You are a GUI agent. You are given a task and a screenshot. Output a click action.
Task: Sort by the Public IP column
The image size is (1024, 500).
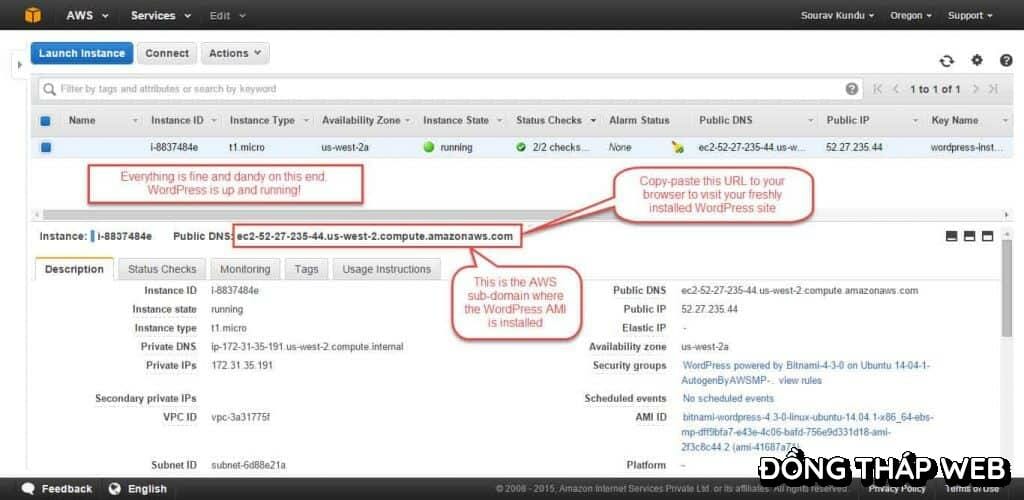(x=847, y=120)
